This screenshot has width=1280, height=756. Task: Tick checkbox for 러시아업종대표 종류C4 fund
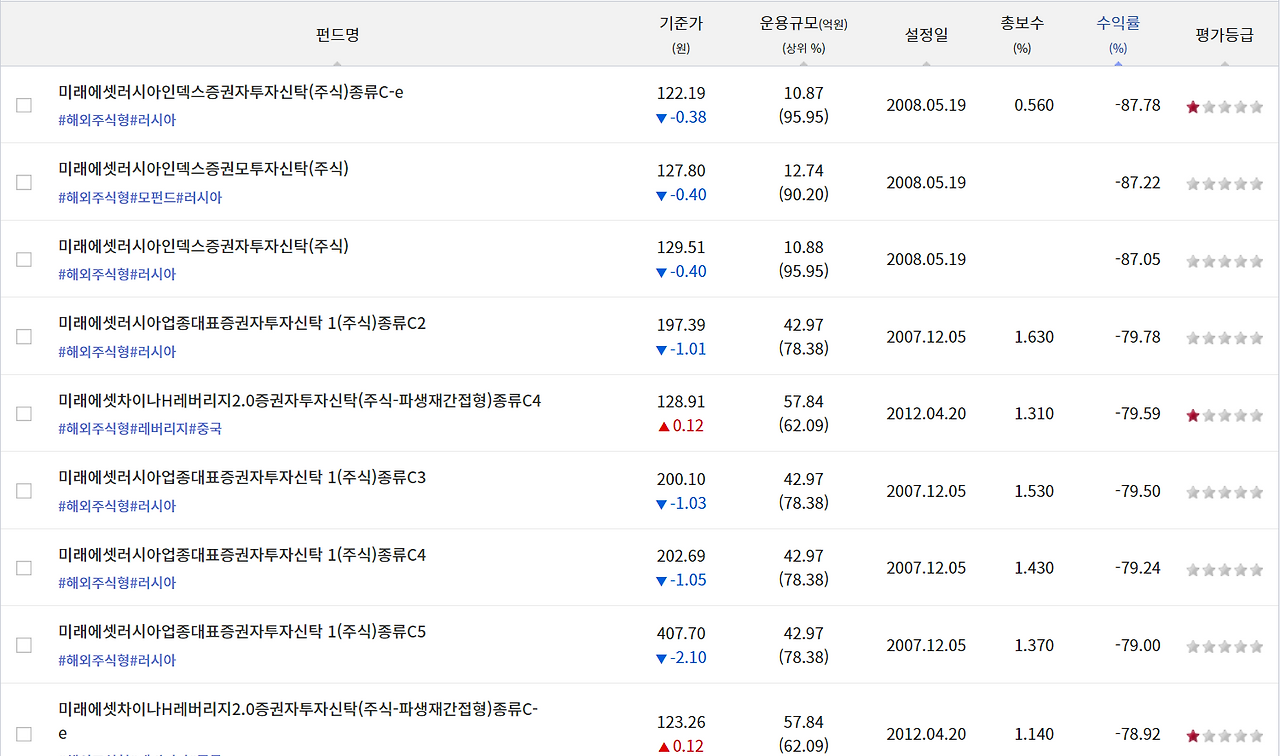coord(24,568)
